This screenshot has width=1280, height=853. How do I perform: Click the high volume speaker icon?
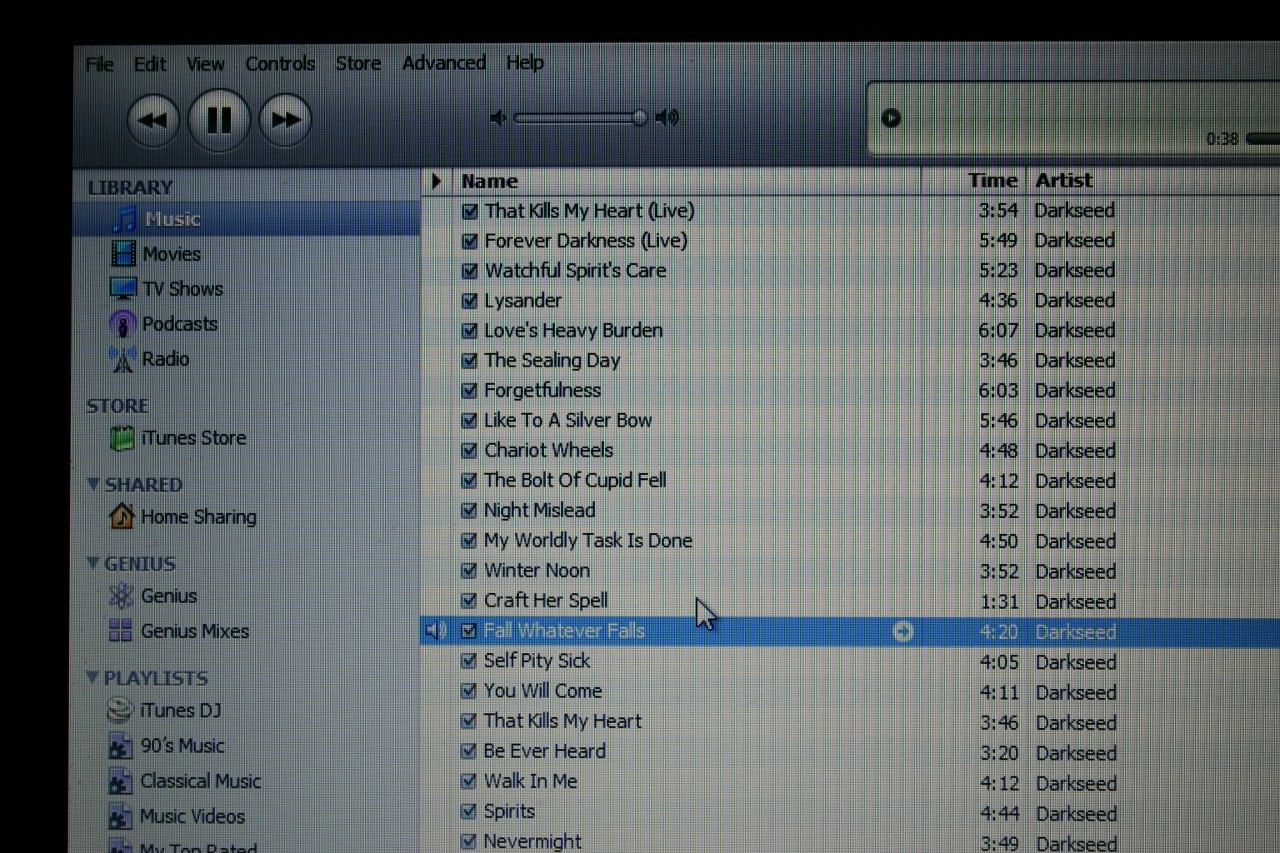pyautogui.click(x=667, y=118)
